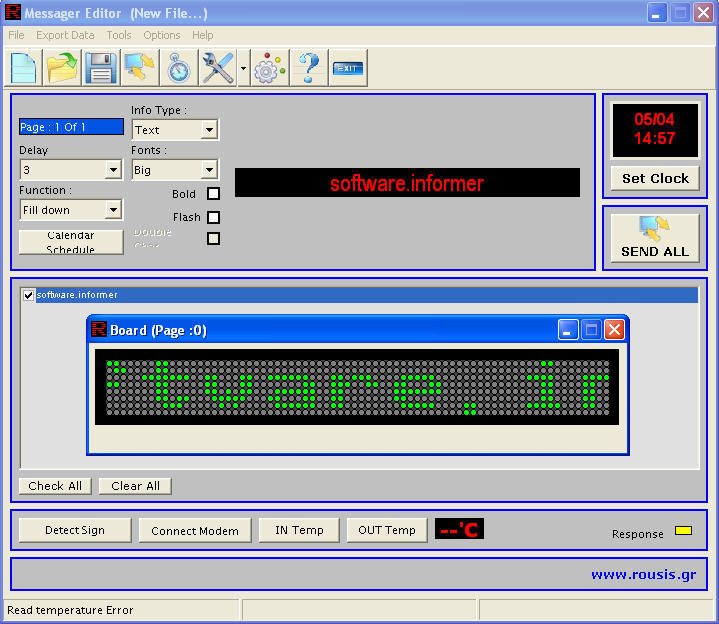
Task: Click the stopwatch clock toolbar icon
Action: tap(178, 68)
